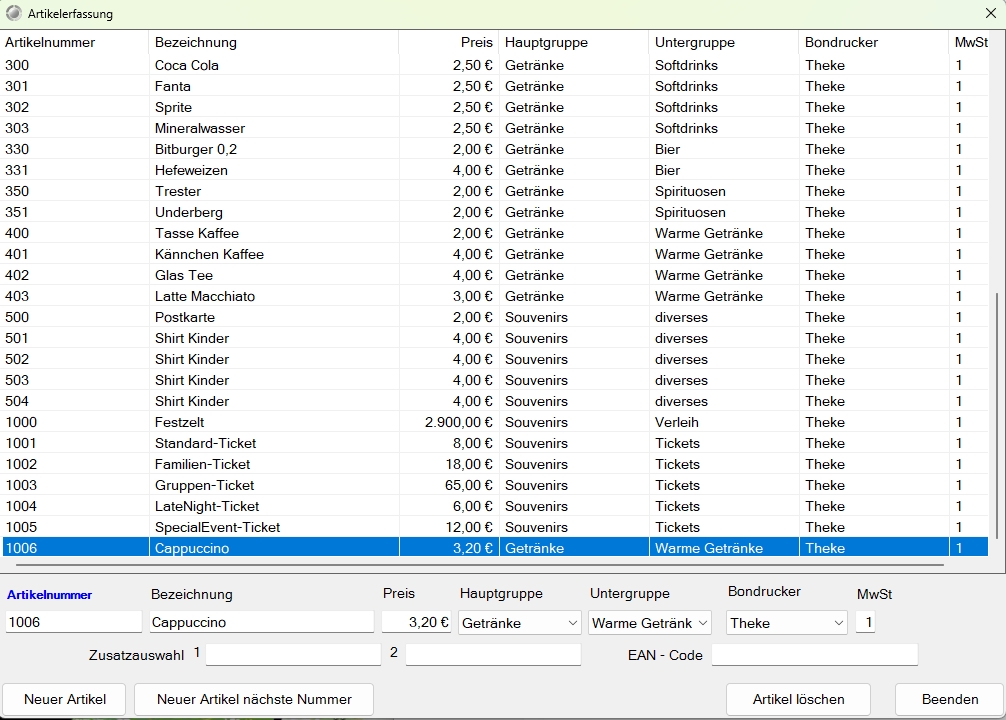Expand the Untergruppe combo box
Viewport: 1006px width, 720px height.
(703, 623)
